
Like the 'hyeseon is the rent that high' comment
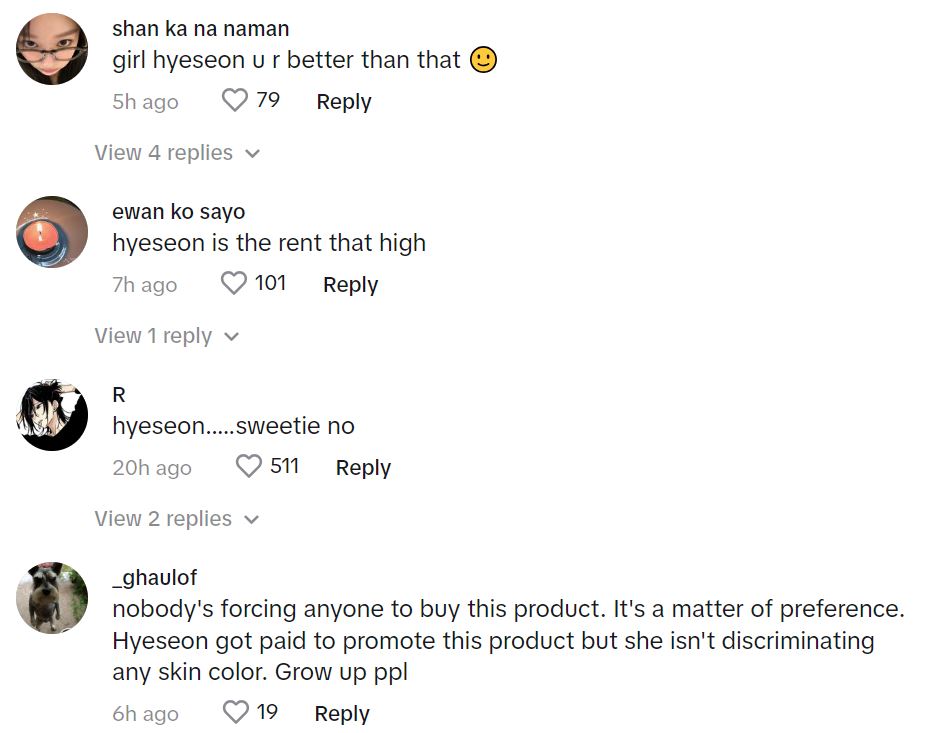coord(234,284)
